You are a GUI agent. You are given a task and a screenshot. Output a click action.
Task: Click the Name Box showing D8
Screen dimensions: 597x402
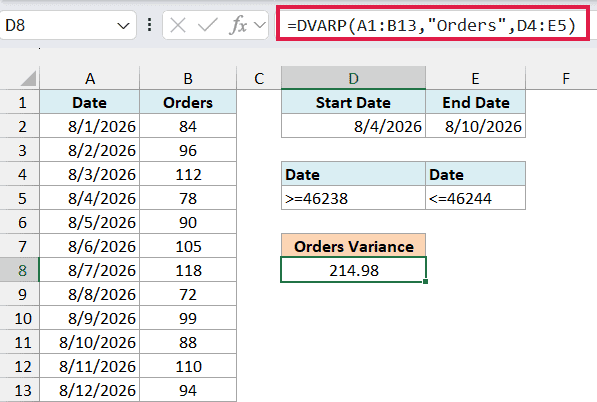click(x=68, y=26)
